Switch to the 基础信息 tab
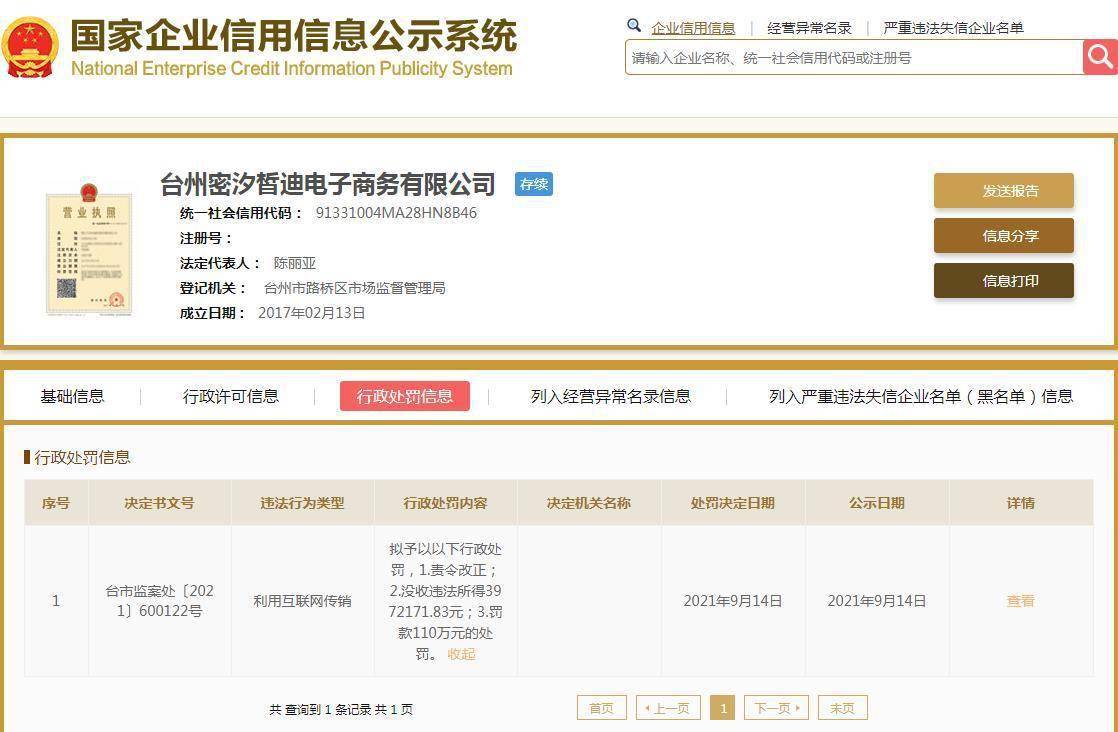The width and height of the screenshot is (1118, 732). [x=71, y=396]
